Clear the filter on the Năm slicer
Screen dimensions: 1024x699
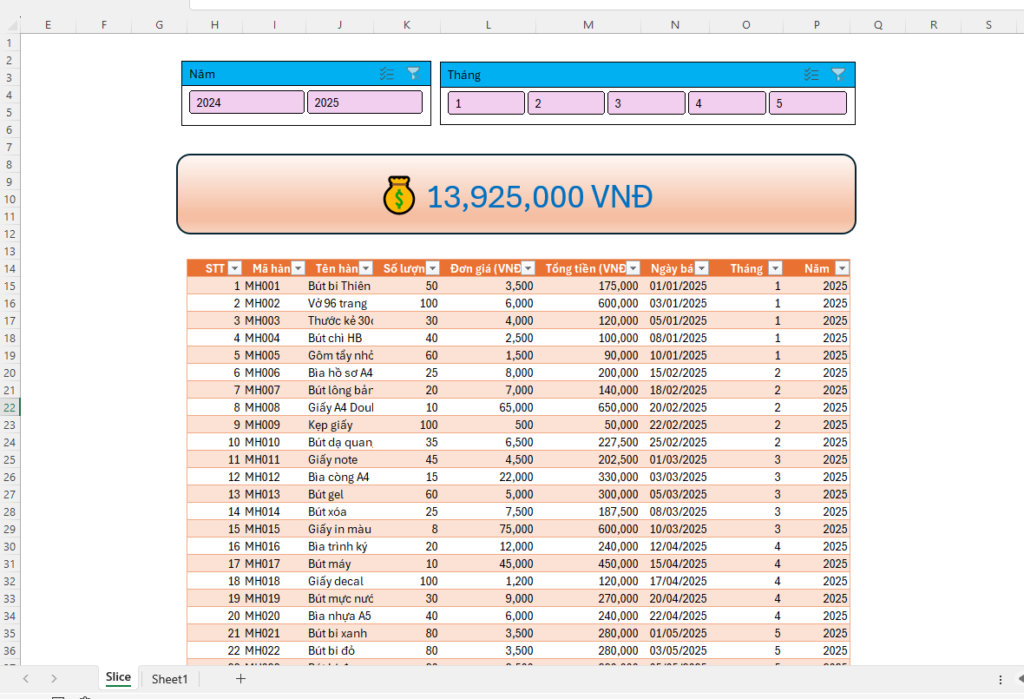[x=413, y=74]
